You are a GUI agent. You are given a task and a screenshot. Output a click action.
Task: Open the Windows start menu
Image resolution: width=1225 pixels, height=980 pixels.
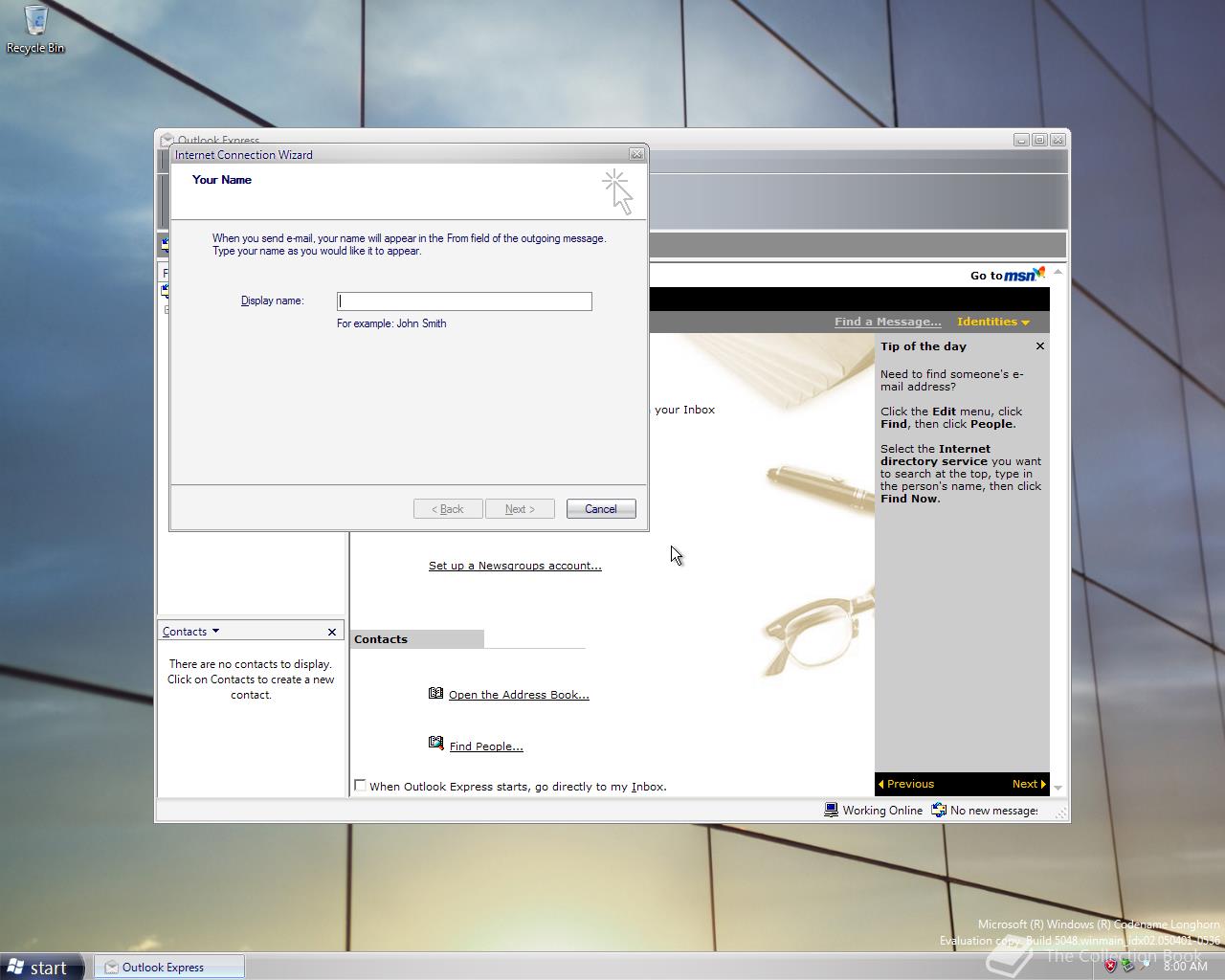pyautogui.click(x=42, y=967)
